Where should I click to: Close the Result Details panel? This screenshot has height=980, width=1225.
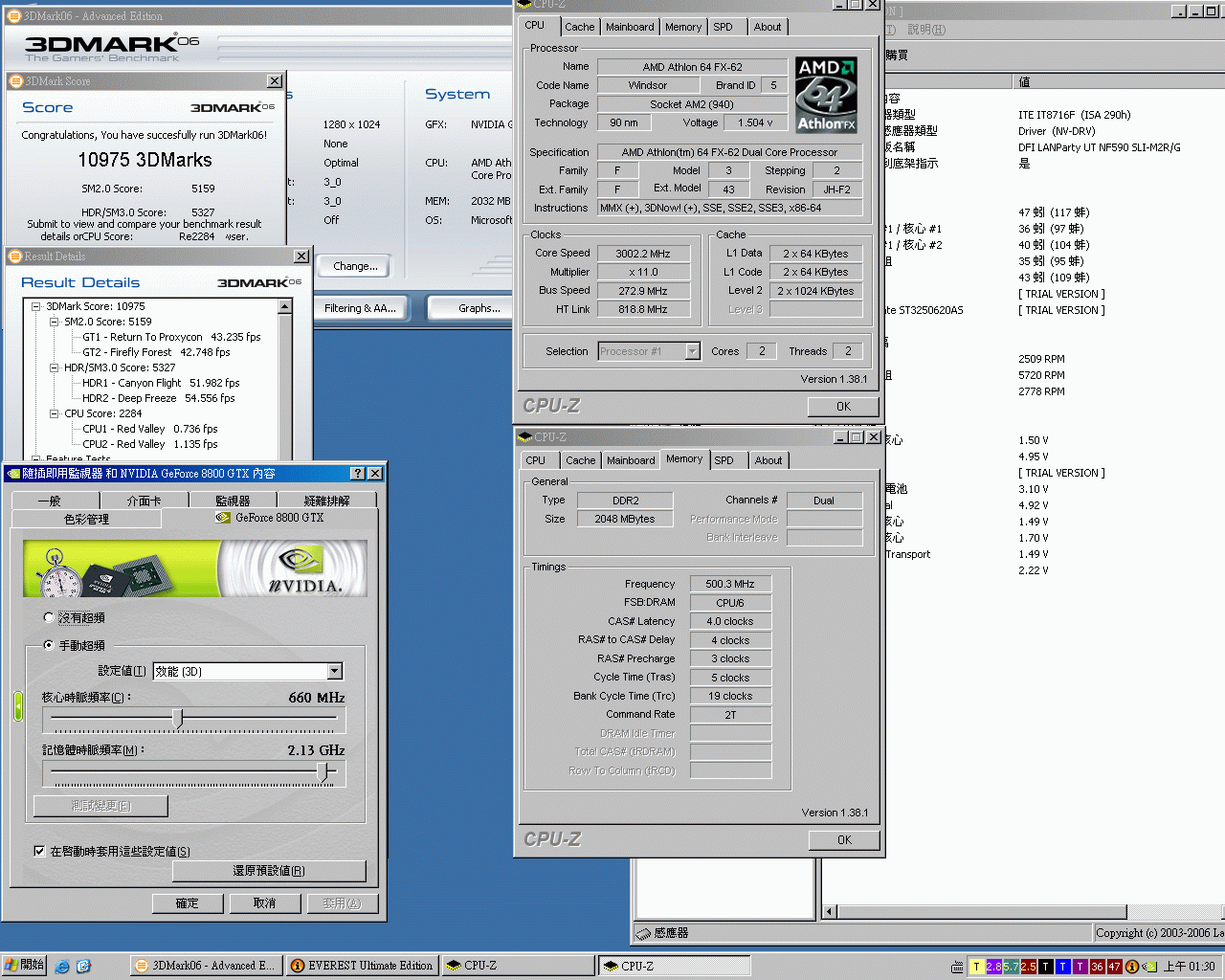[301, 256]
